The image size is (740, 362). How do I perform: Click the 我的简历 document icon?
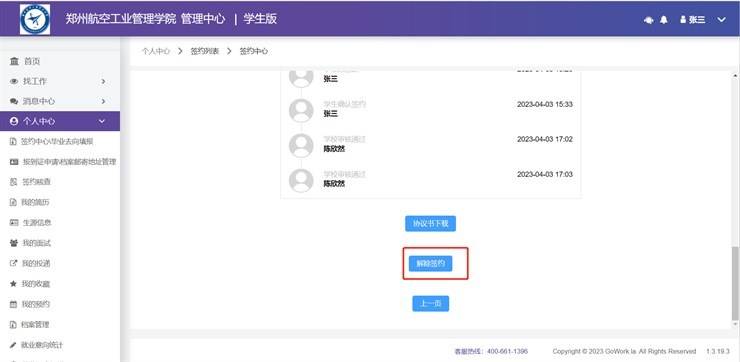[x=13, y=202]
